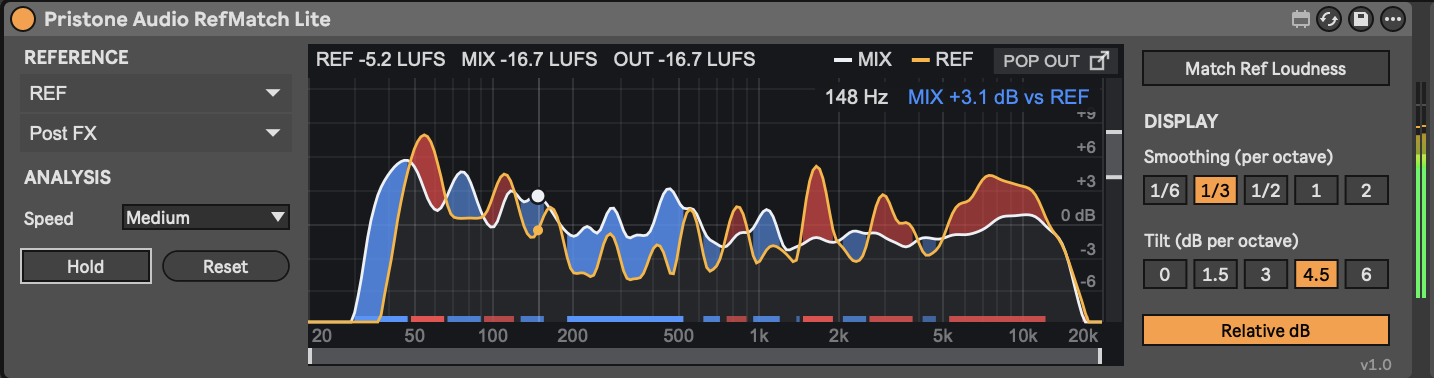Set smoothing to 1/6 octave
1434x378 pixels.
[x=1165, y=190]
